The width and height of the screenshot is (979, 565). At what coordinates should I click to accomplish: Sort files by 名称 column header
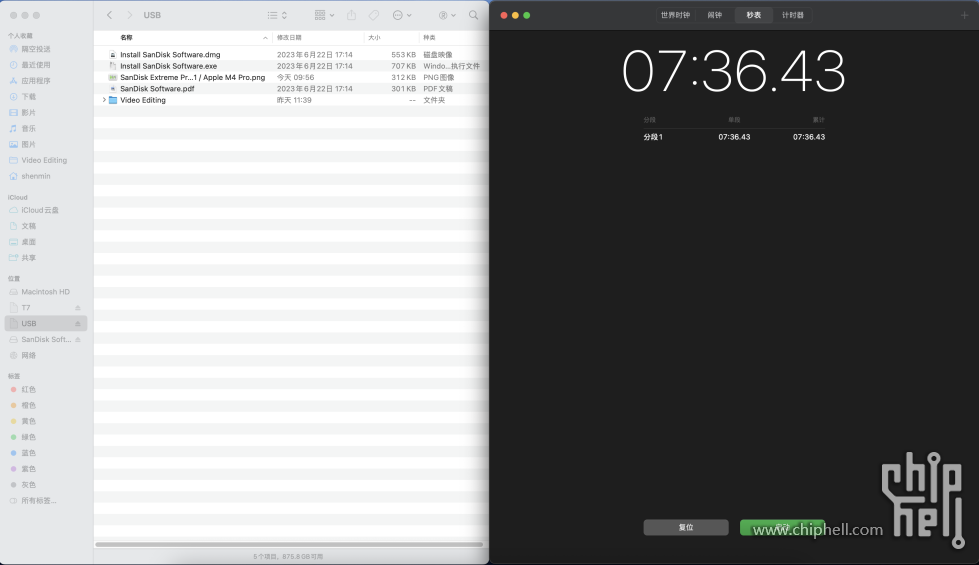[x=126, y=37]
